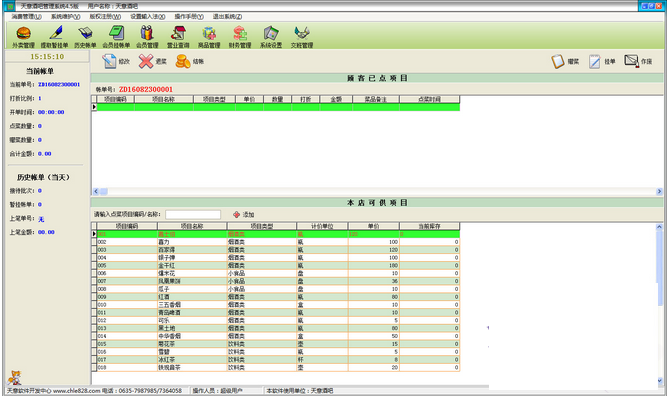This screenshot has height=398, width=671.
Task: Click the 赠菜 clipboard button
Action: click(x=565, y=62)
